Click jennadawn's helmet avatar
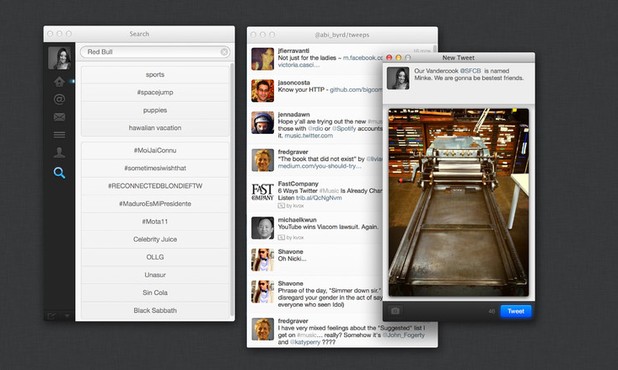 pyautogui.click(x=262, y=123)
